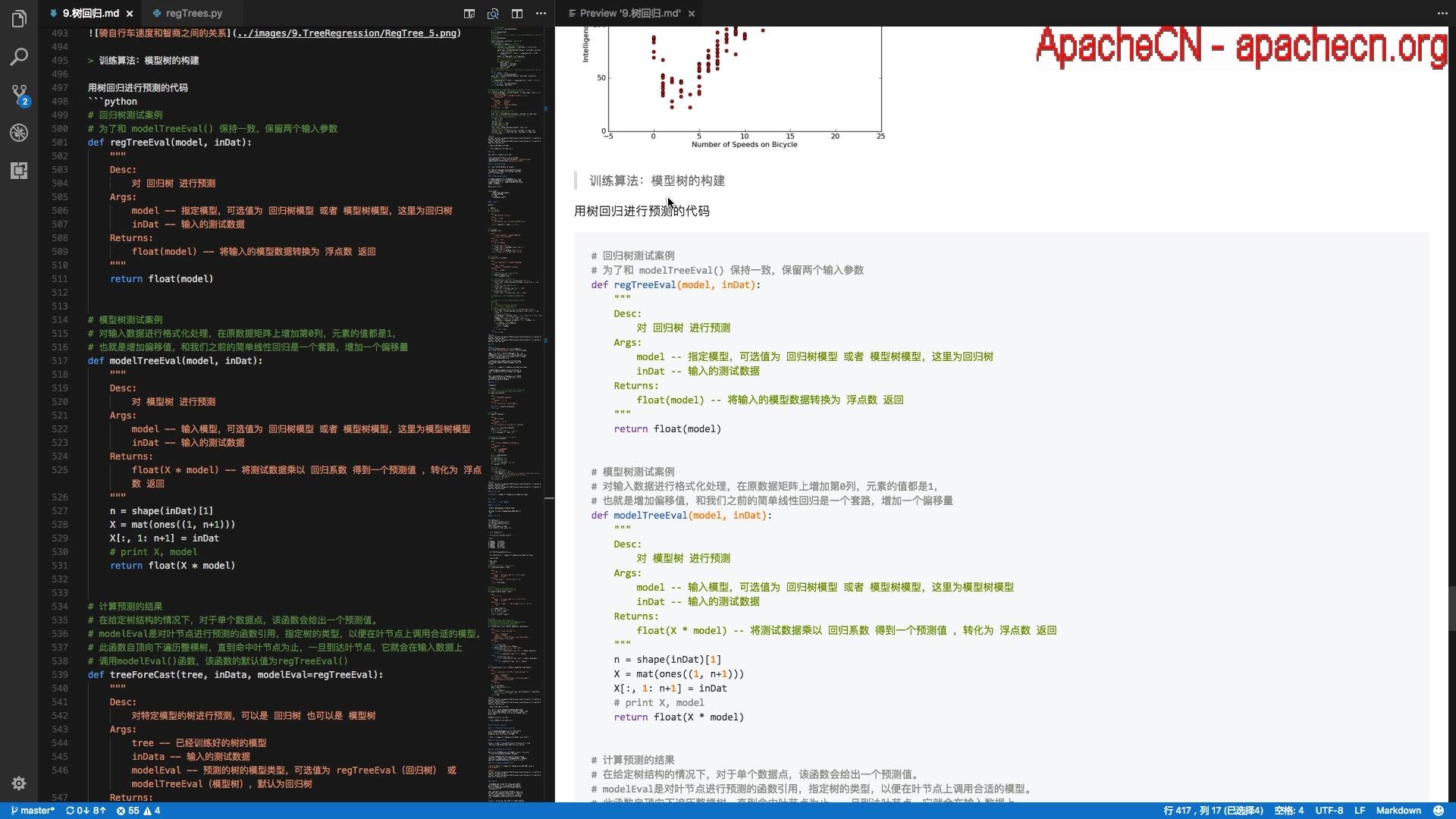Open Source Control view with badge 2
The width and height of the screenshot is (1456, 819).
(x=19, y=95)
